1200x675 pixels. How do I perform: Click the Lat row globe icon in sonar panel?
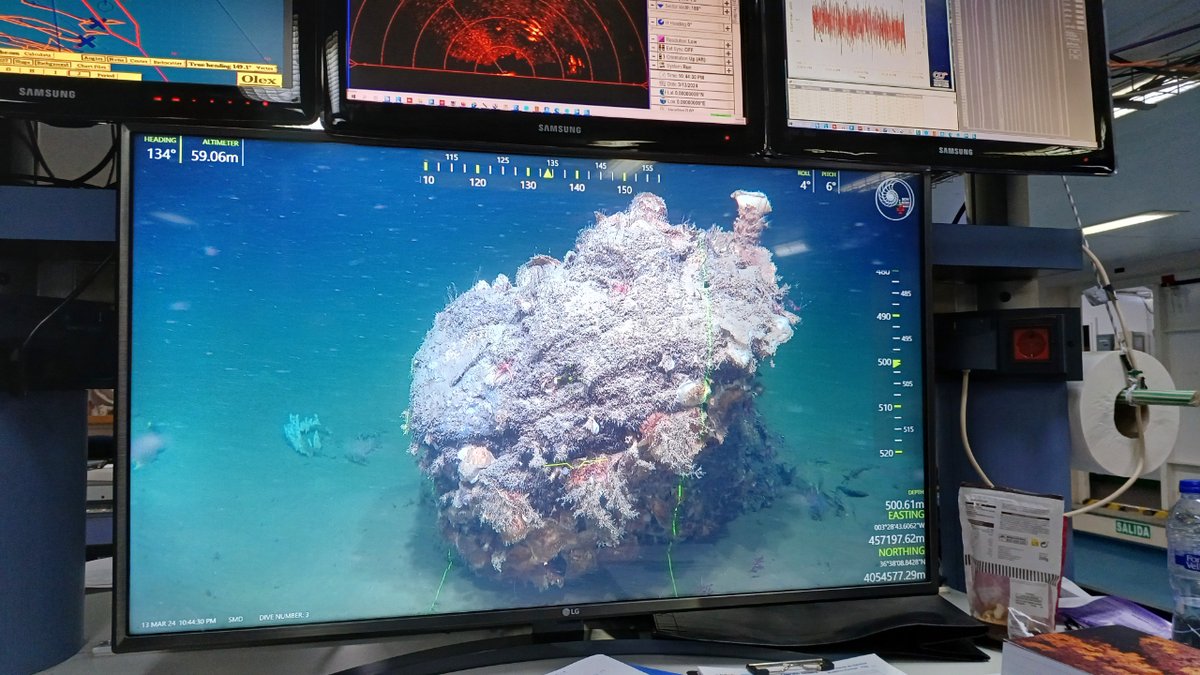662,92
